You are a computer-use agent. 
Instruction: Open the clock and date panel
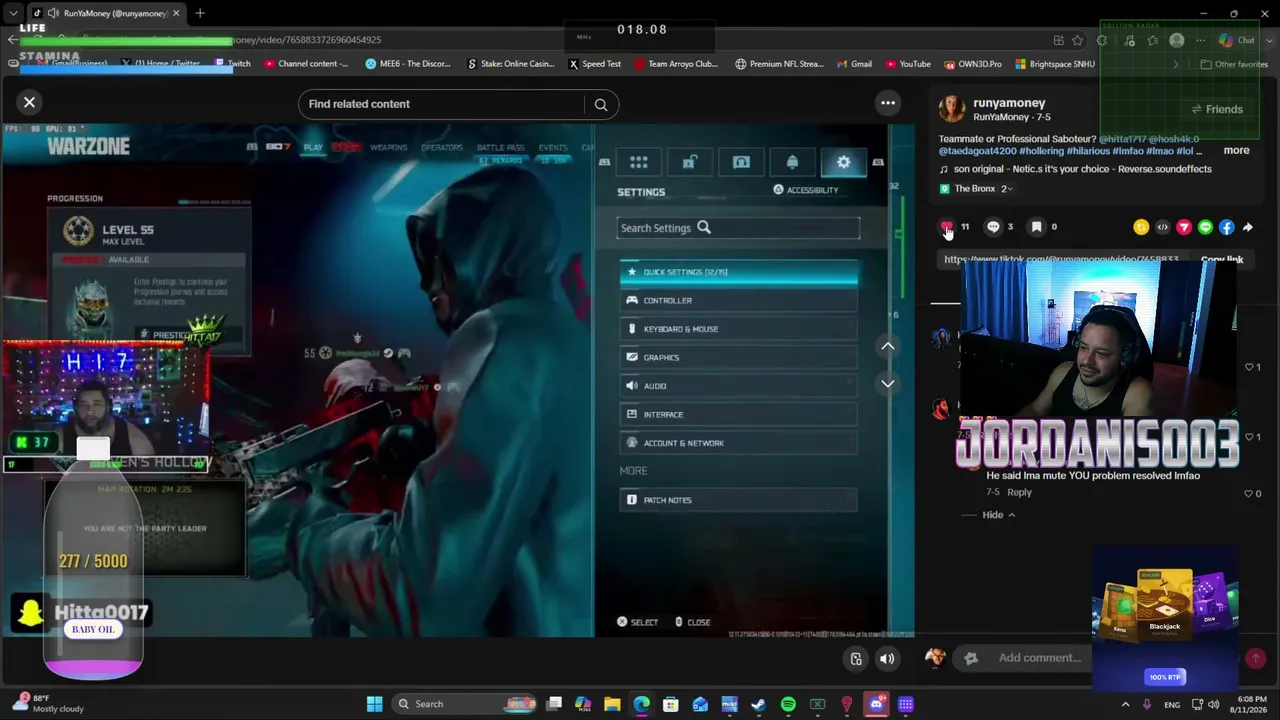coord(1250,704)
